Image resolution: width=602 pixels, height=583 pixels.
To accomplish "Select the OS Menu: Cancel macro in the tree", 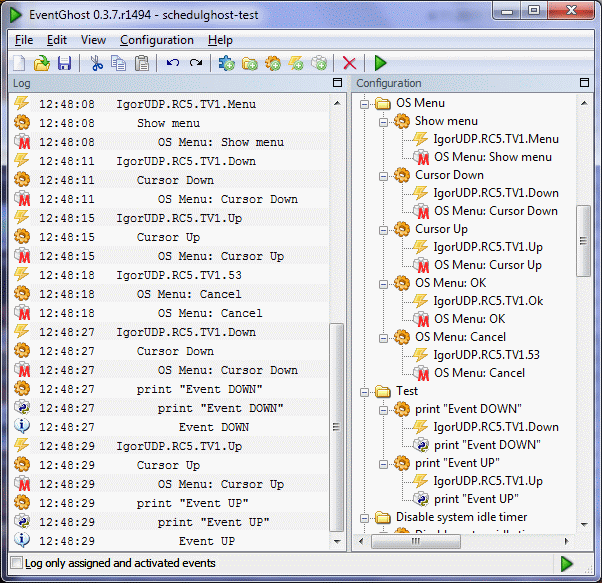I will click(460, 337).
